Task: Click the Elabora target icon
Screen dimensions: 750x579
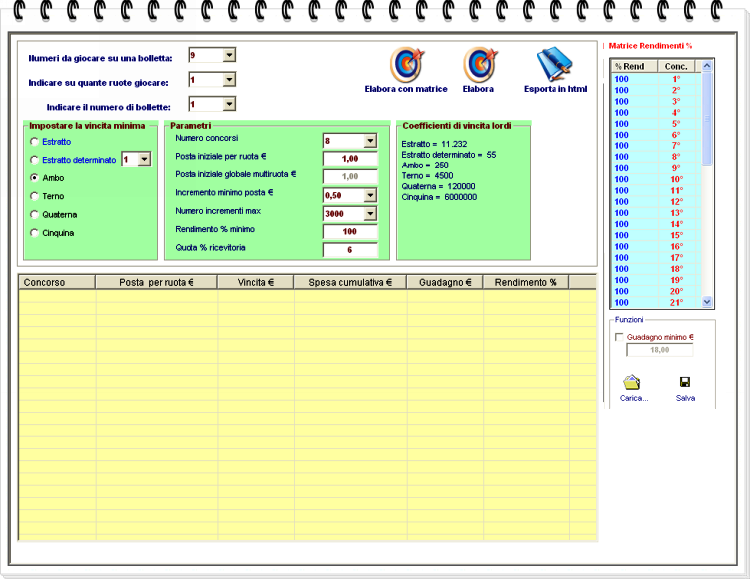Action: coord(480,65)
